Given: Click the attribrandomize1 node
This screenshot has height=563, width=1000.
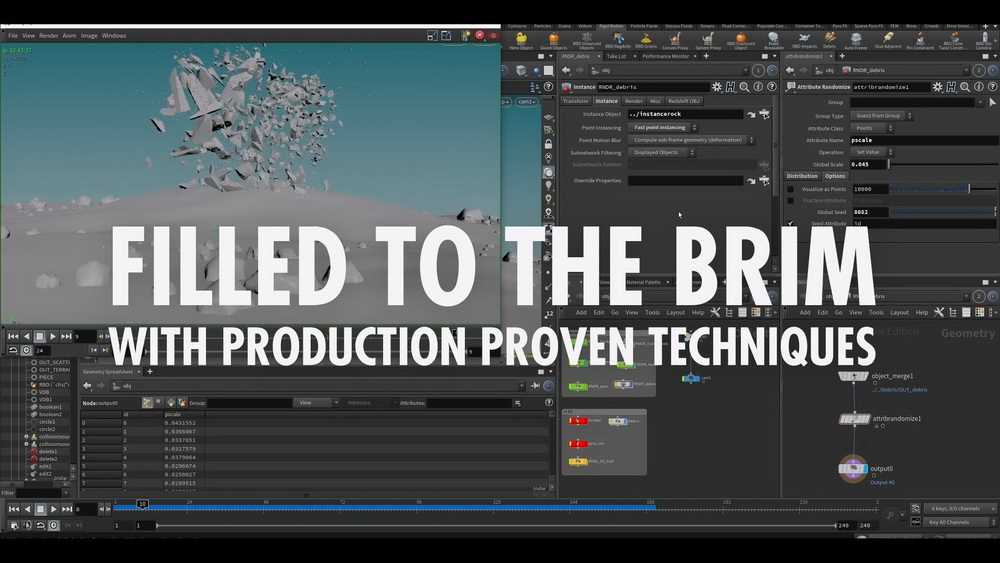Looking at the screenshot, I should 855,419.
